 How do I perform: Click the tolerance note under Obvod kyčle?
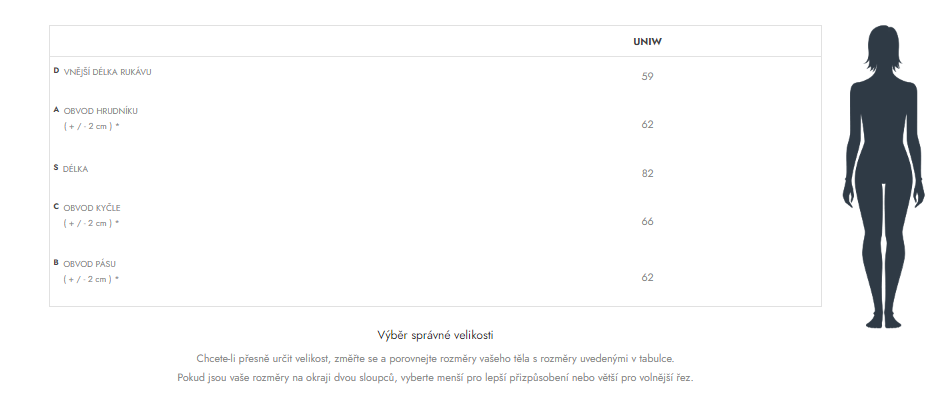92,223
